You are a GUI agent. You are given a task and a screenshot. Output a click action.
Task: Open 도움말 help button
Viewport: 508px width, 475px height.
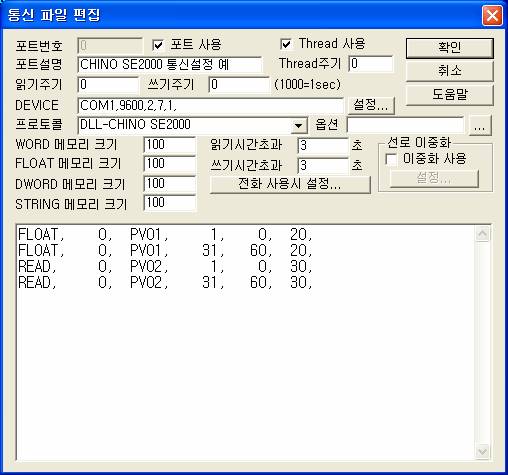(449, 95)
